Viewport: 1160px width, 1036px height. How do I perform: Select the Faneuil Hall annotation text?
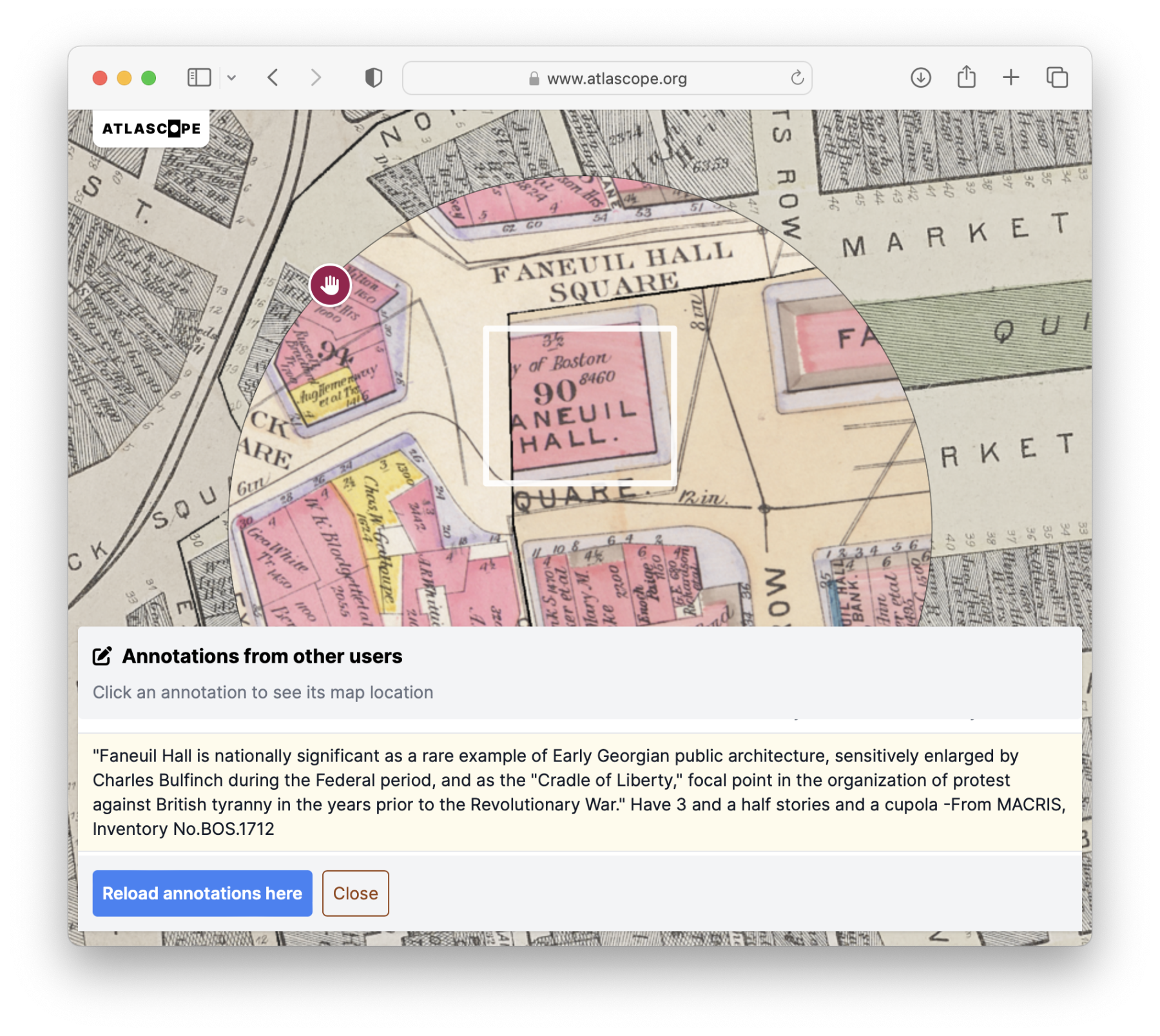click(x=579, y=792)
